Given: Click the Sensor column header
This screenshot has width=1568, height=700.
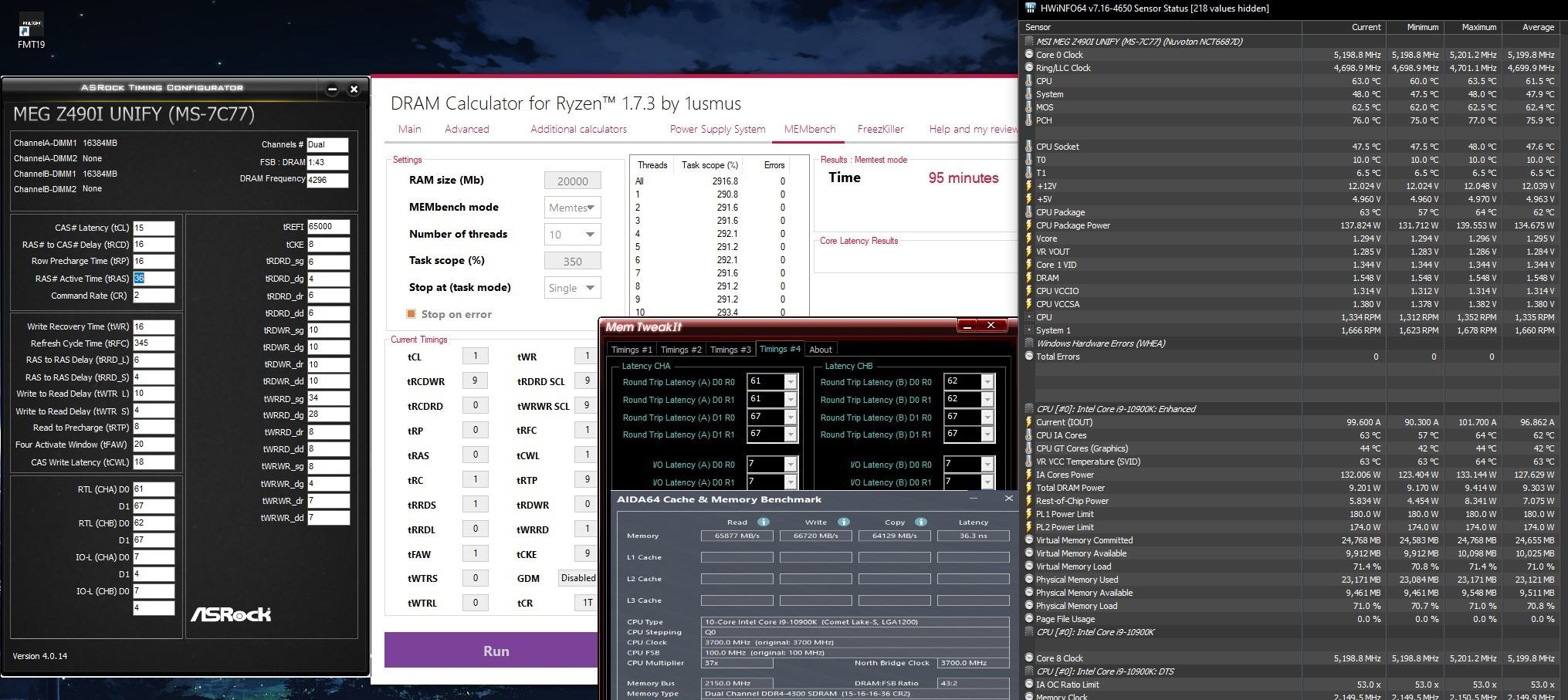Looking at the screenshot, I should 1162,27.
